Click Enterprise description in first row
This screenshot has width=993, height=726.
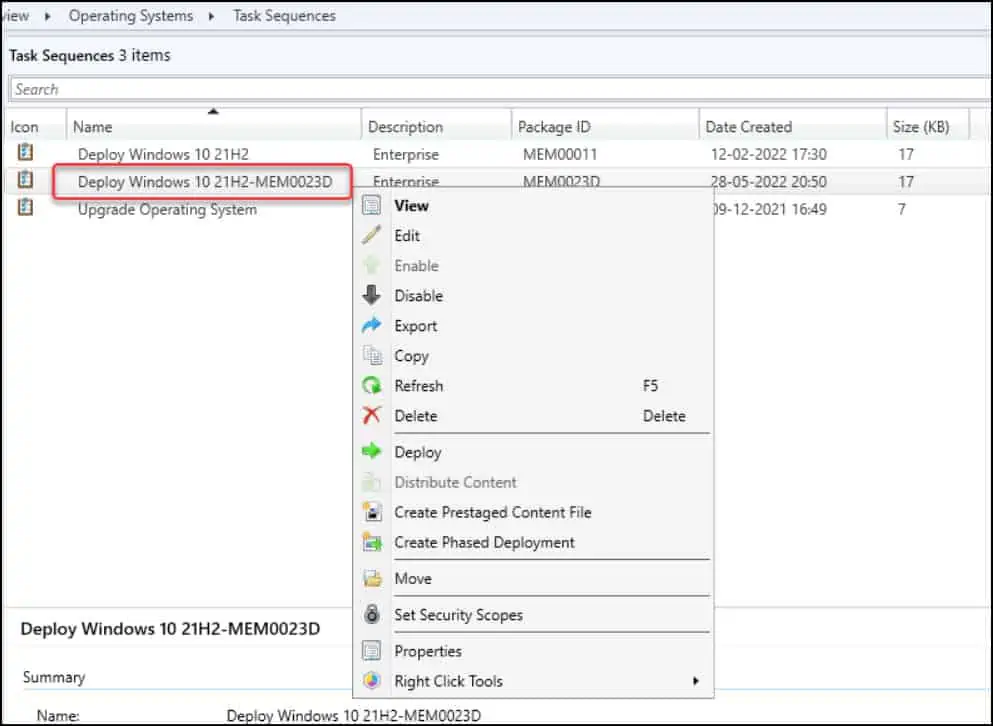coord(406,154)
